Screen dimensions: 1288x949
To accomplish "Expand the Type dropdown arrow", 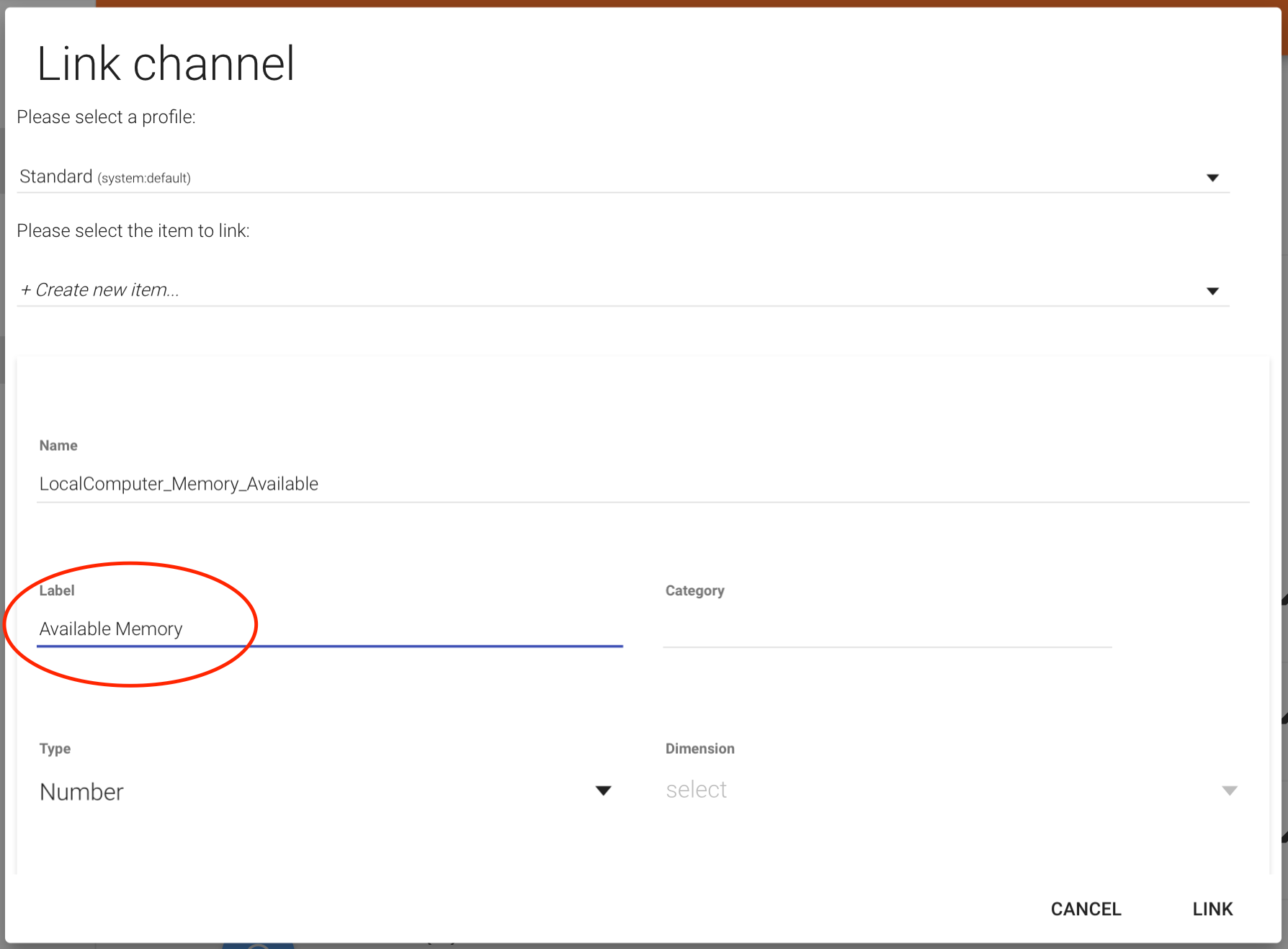I will pos(603,791).
